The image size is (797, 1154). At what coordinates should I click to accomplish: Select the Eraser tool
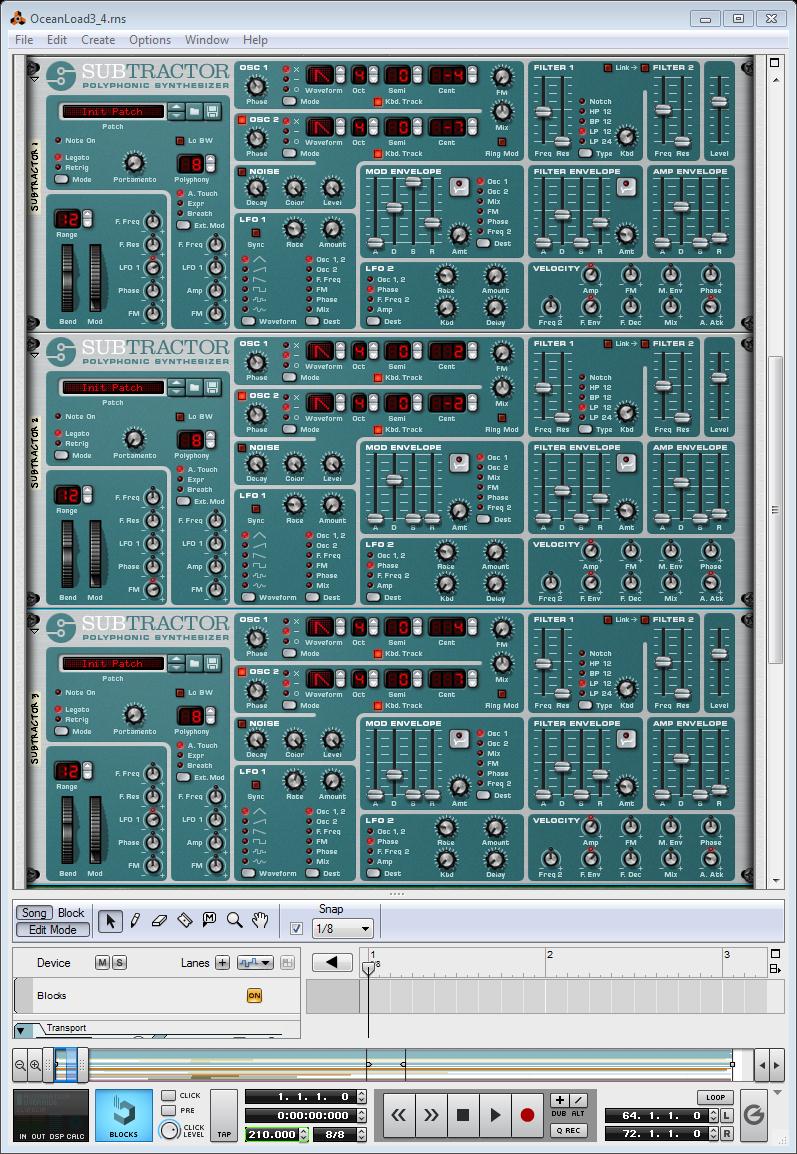(x=159, y=920)
